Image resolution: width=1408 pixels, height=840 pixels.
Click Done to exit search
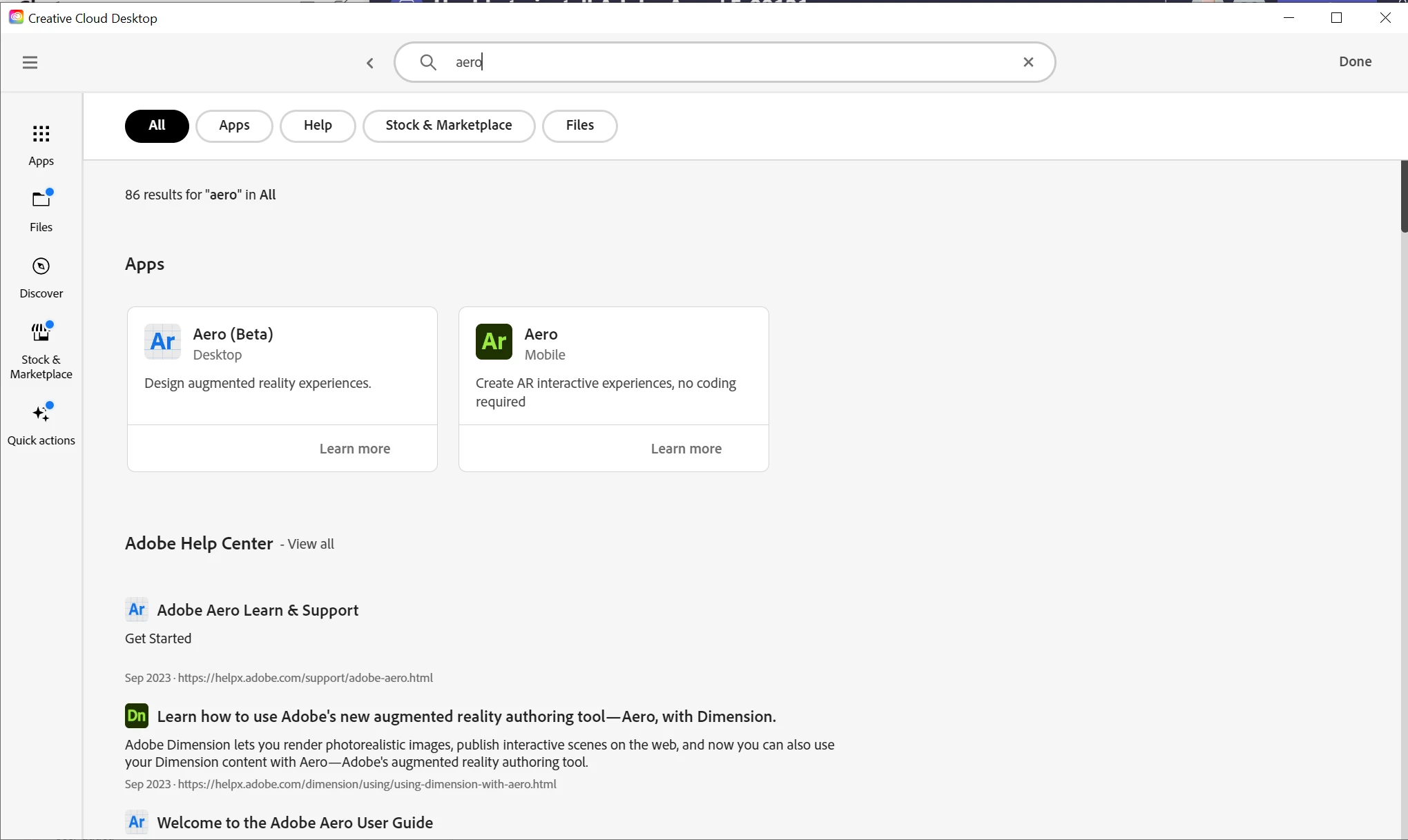[x=1355, y=61]
